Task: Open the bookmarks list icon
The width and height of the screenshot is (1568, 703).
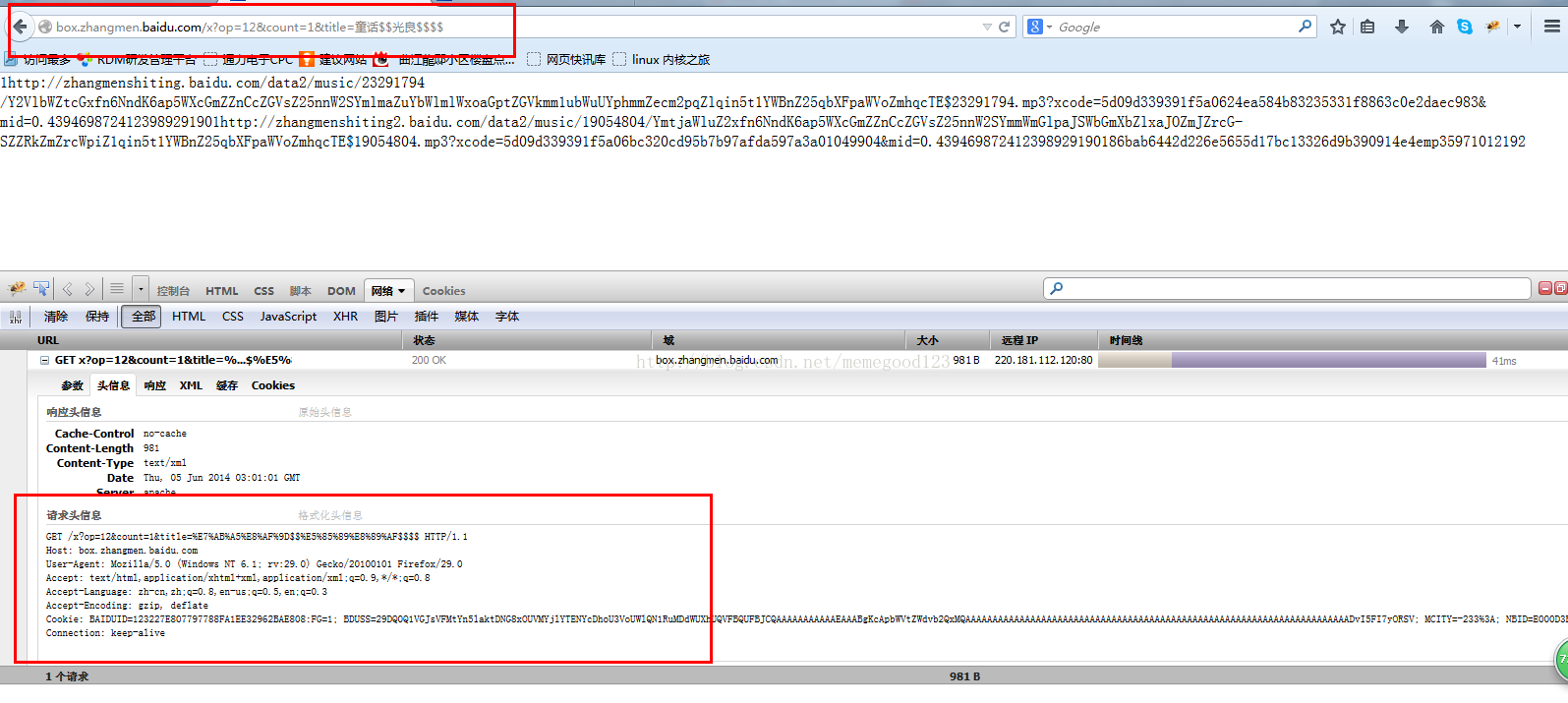Action: (x=1367, y=28)
